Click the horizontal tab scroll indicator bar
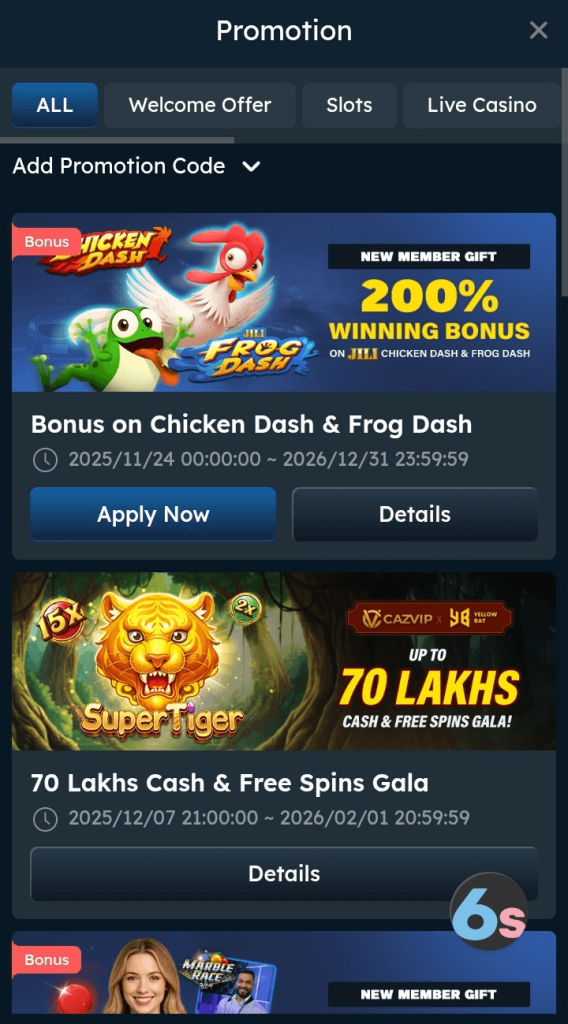This screenshot has height=1024, width=568. pyautogui.click(x=117, y=140)
